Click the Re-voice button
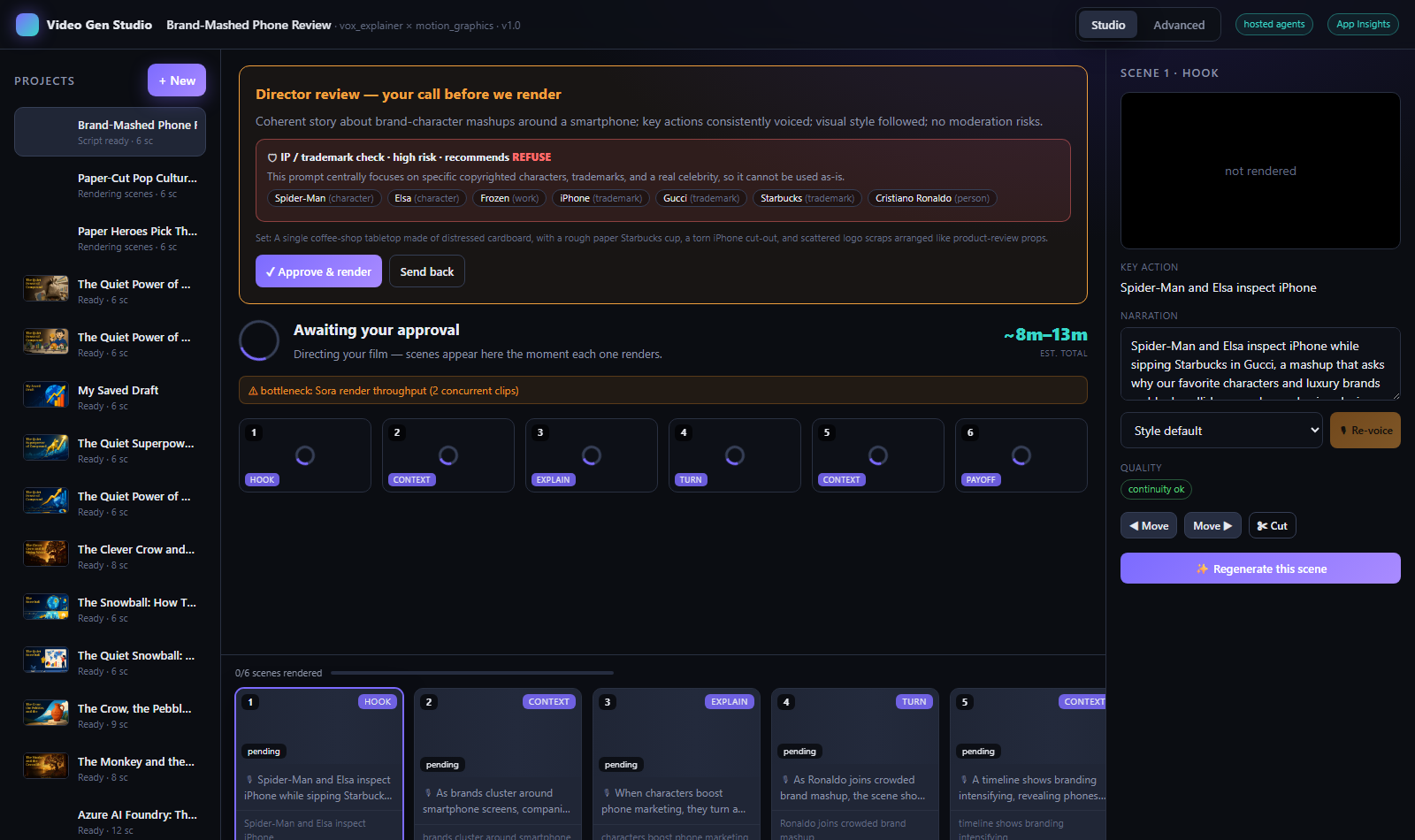Screen dimensions: 1415x840 (1365, 431)
